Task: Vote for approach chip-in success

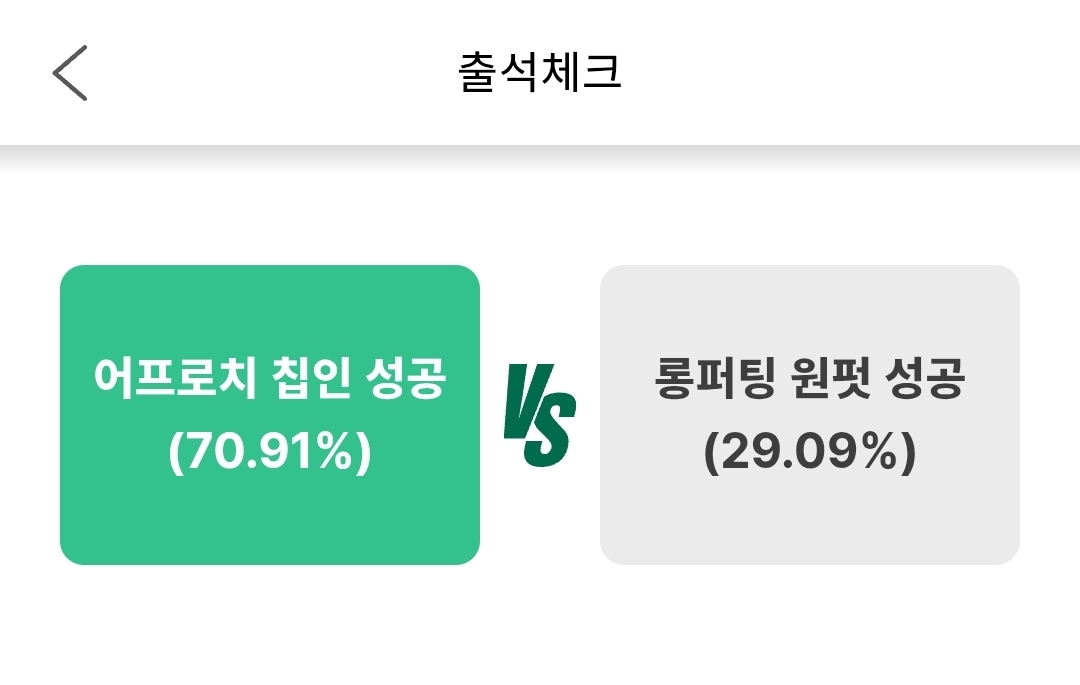Action: [x=270, y=415]
